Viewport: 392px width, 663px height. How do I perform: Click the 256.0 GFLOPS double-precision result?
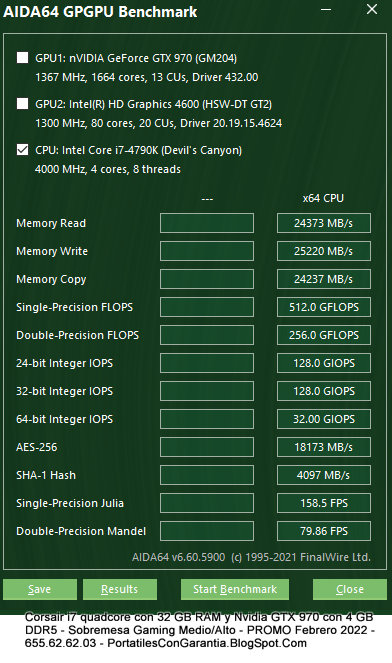tap(324, 335)
